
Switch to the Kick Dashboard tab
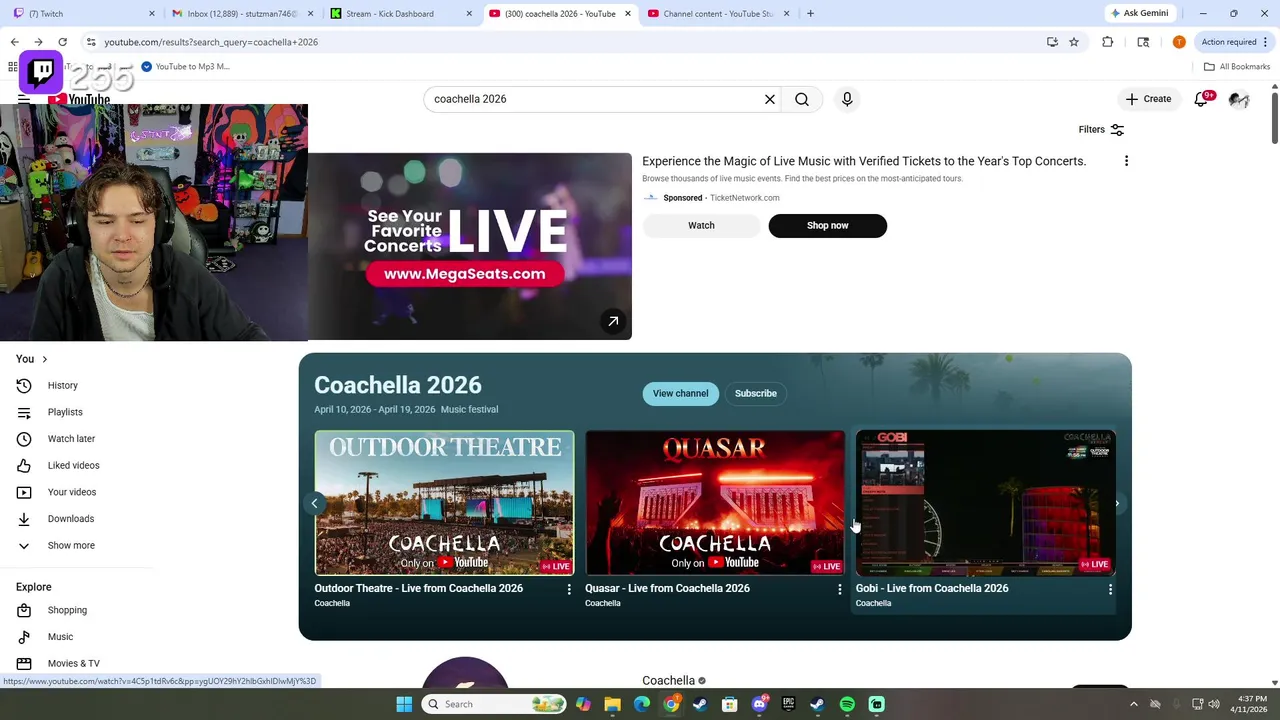click(x=401, y=14)
